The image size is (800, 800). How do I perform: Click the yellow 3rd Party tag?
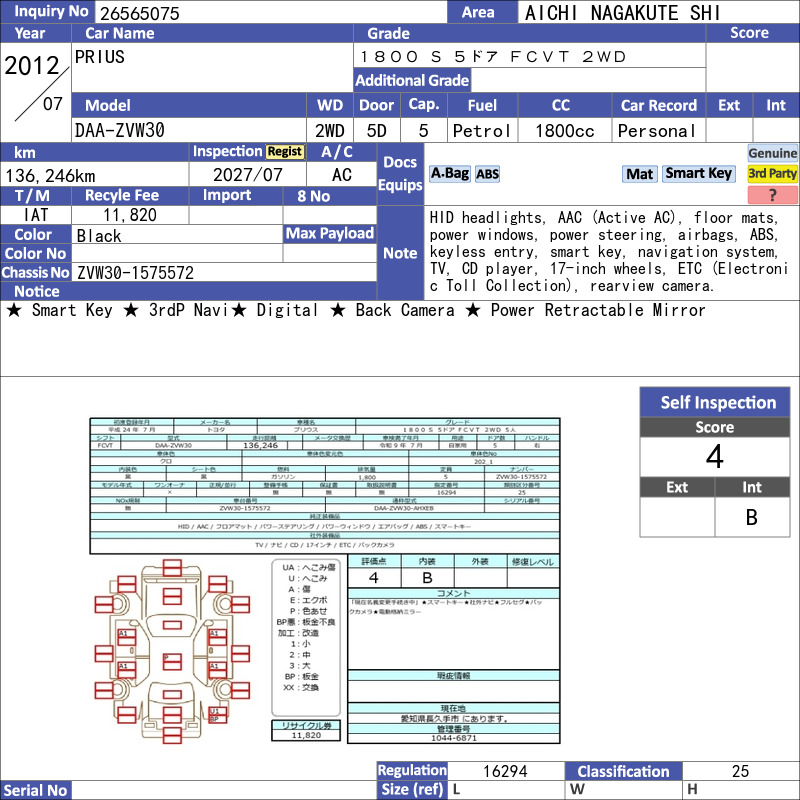click(x=772, y=174)
